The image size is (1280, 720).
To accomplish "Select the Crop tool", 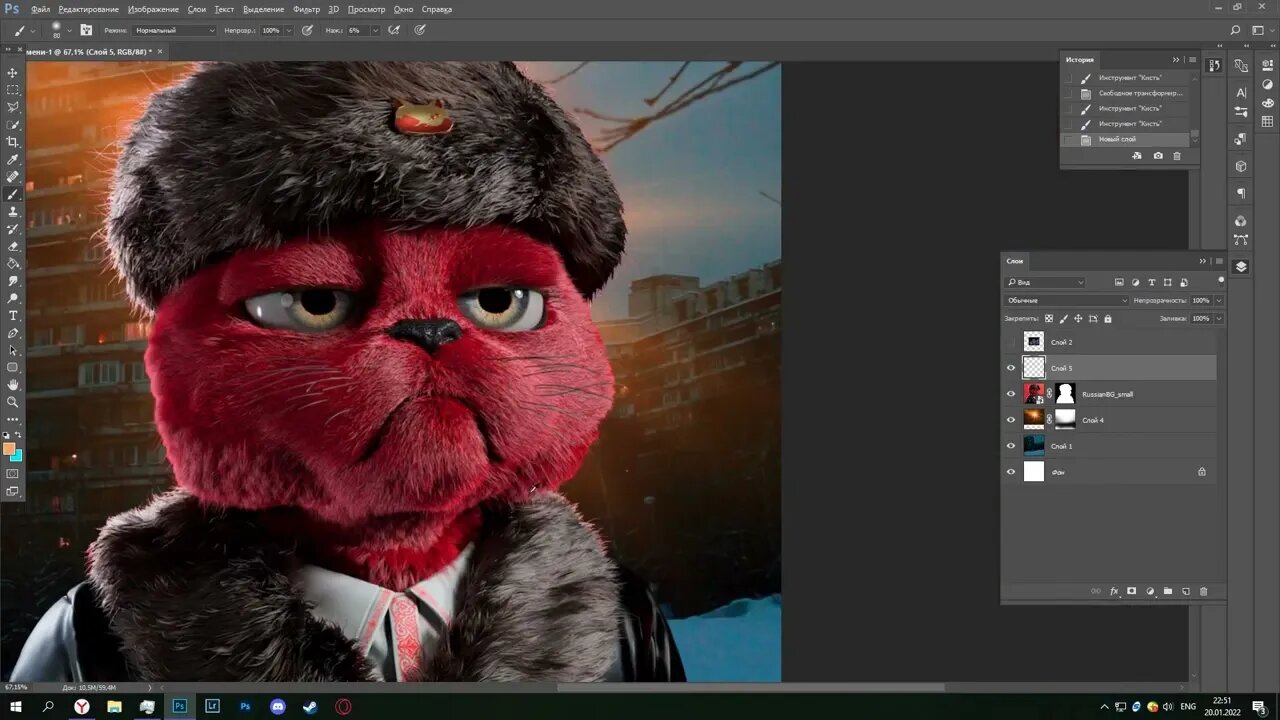I will [x=13, y=142].
